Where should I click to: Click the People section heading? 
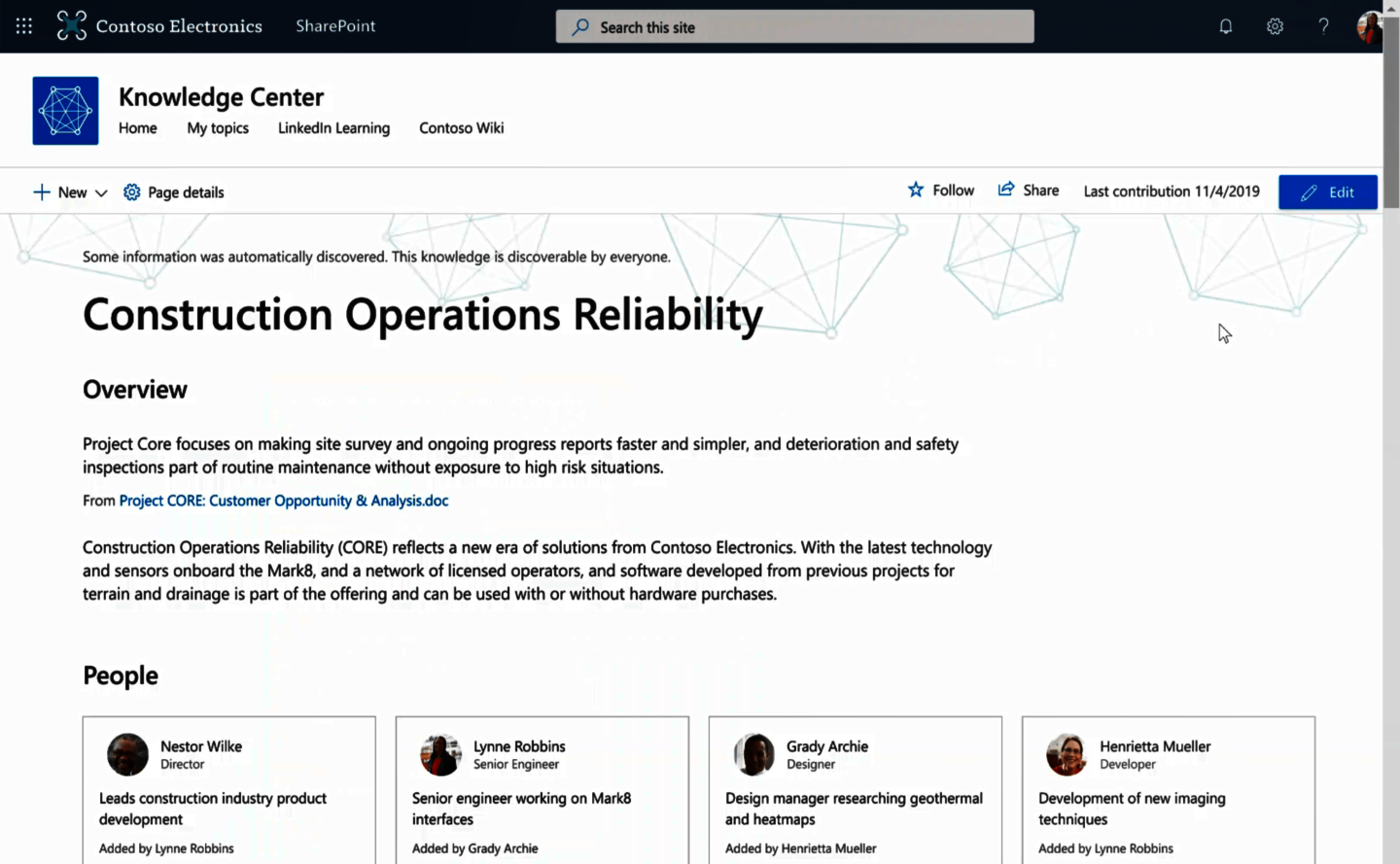(x=121, y=675)
